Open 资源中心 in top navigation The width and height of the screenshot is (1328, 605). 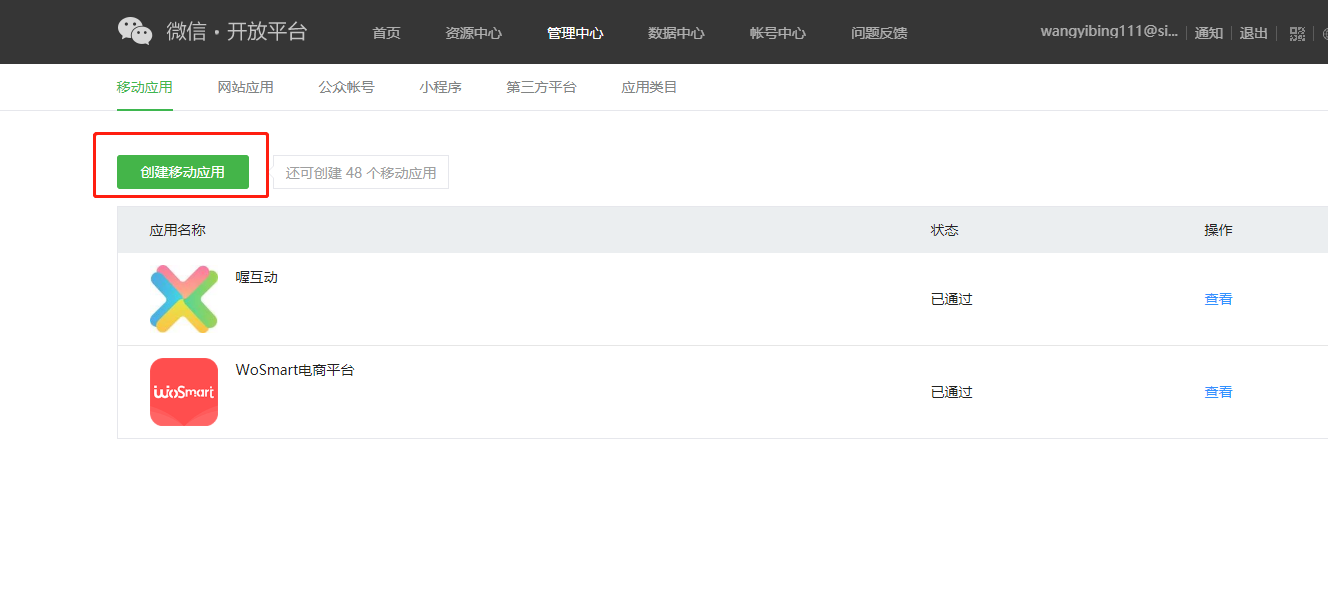[474, 33]
